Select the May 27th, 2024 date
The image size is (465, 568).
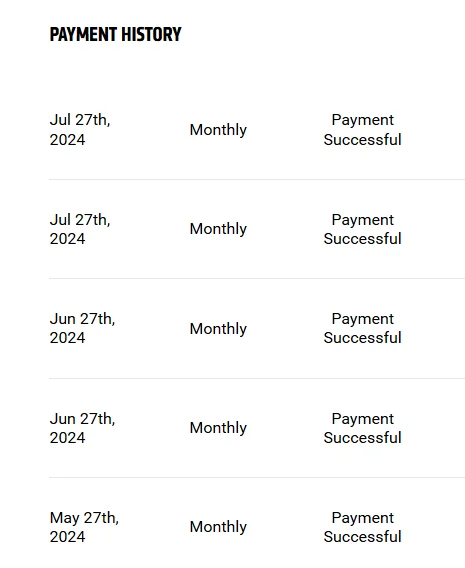click(x=84, y=527)
